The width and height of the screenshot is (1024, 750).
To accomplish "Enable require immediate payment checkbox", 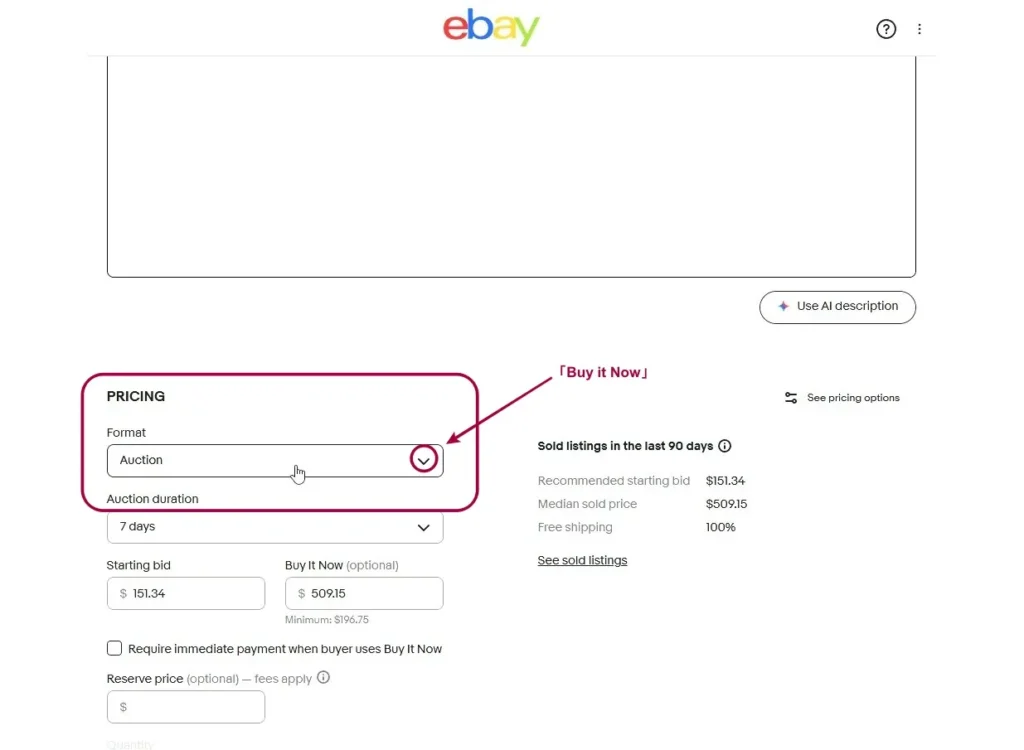I will [x=115, y=648].
